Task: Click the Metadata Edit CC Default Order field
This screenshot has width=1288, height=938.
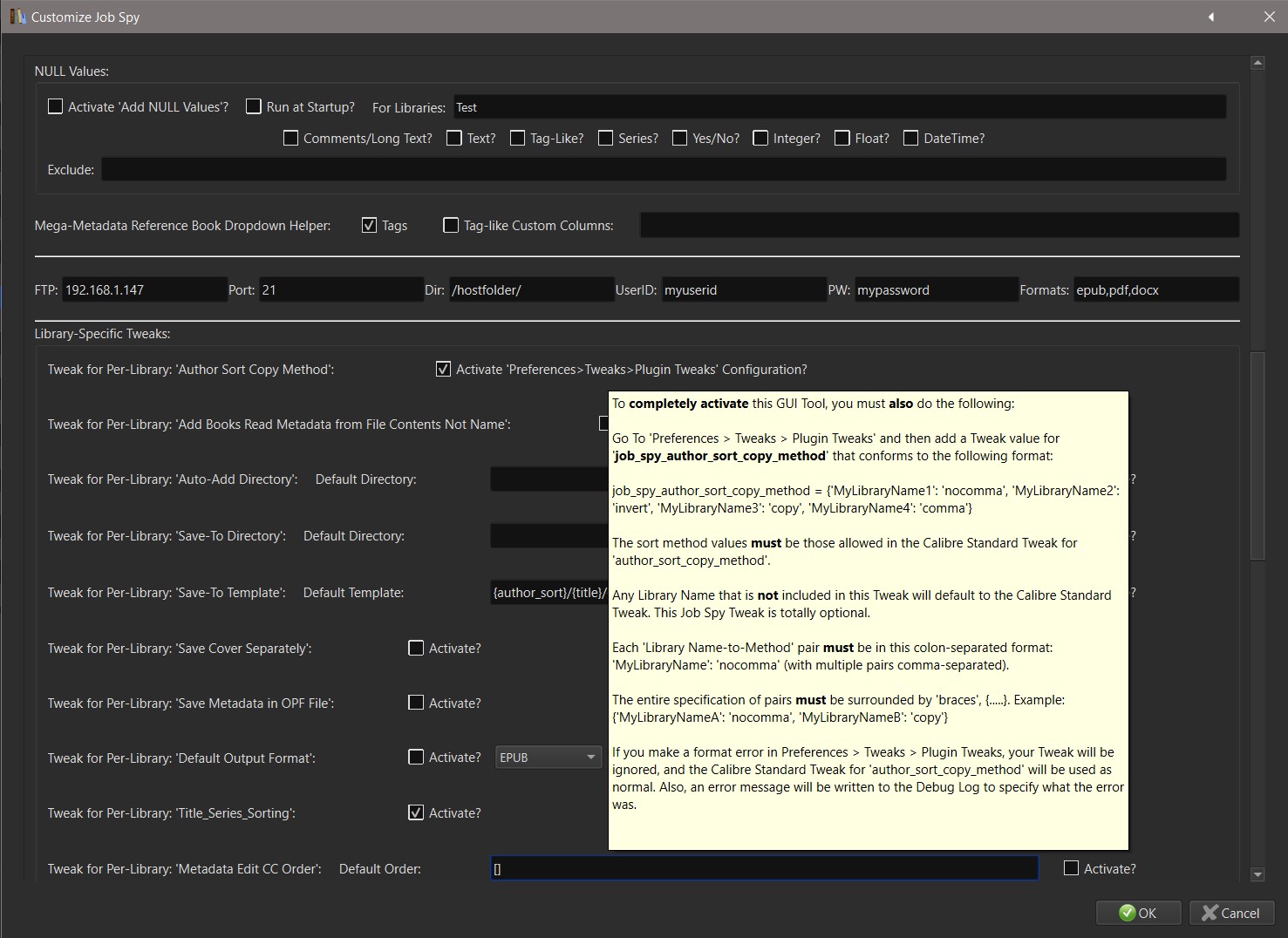Action: (764, 868)
